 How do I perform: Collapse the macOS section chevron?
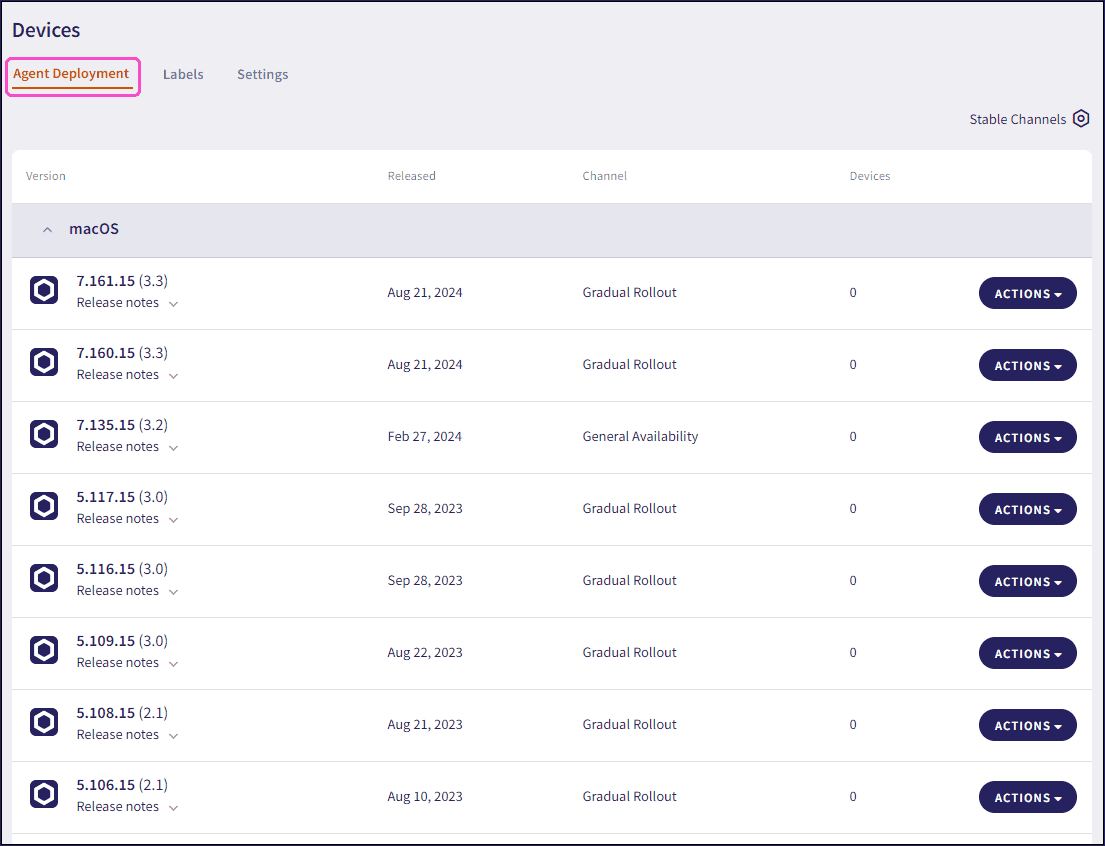(x=47, y=230)
